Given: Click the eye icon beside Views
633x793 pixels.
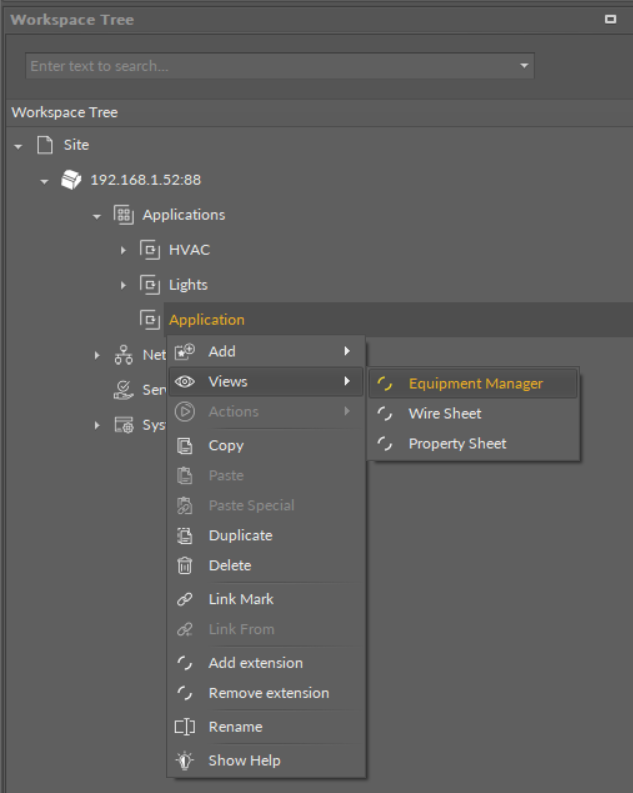Looking at the screenshot, I should pos(184,382).
